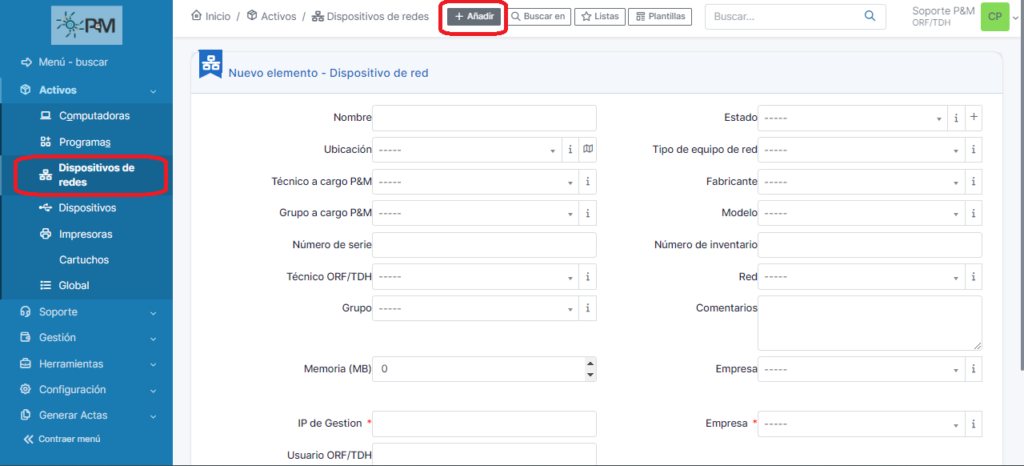Click info icon beside Tipo de equipo de red
Image resolution: width=1024 pixels, height=466 pixels.
point(974,150)
